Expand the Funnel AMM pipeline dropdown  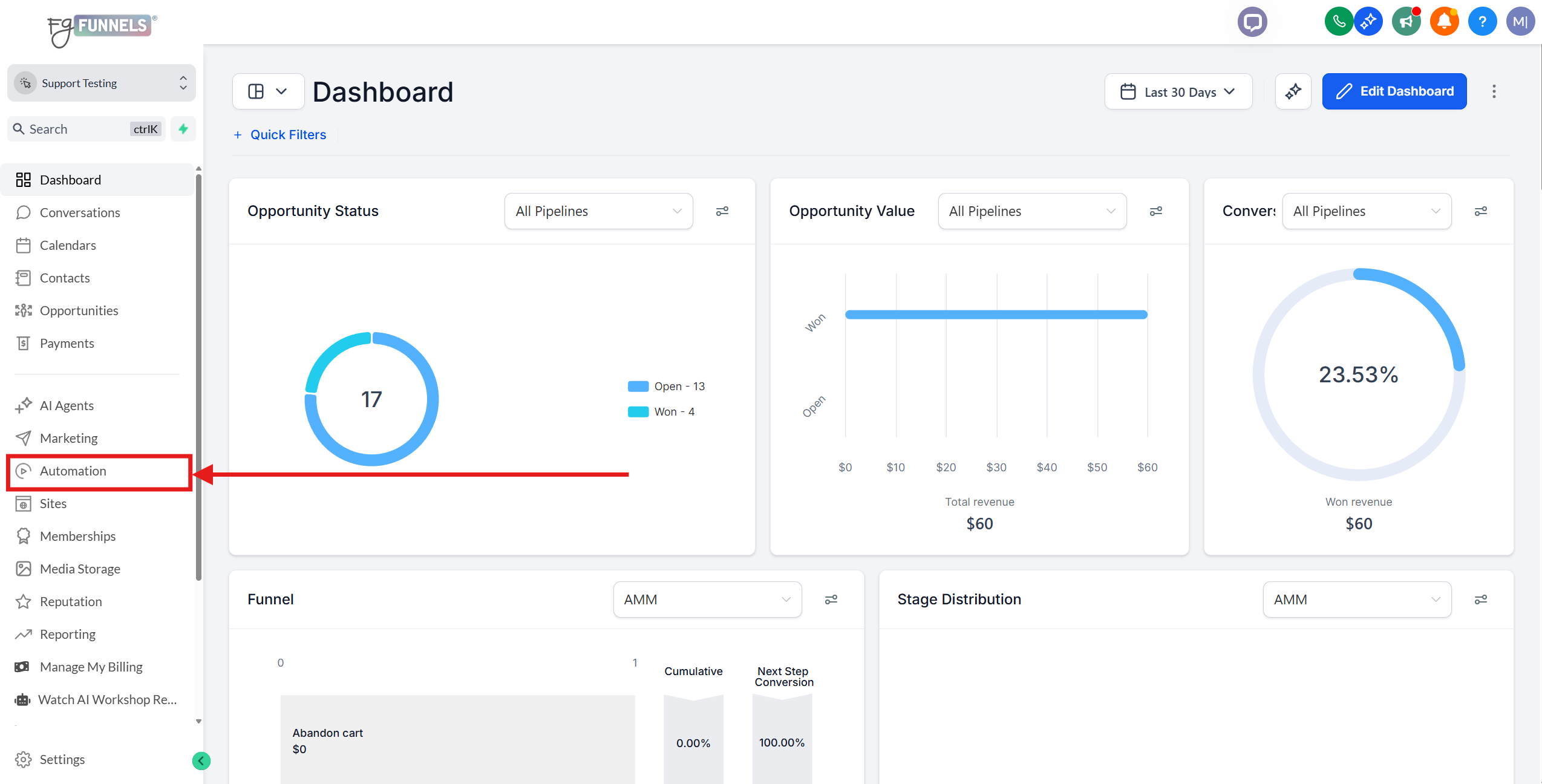point(707,599)
